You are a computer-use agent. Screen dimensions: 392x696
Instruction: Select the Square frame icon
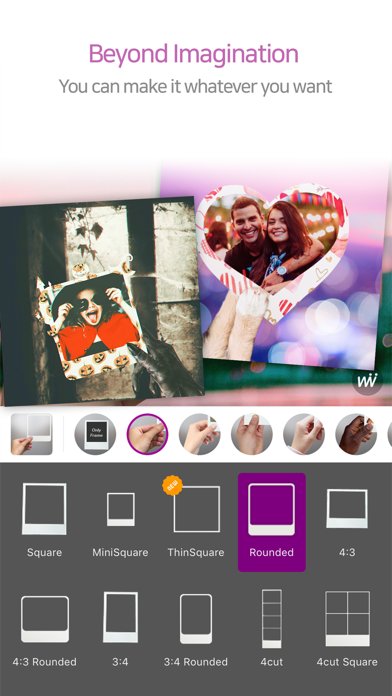coord(44,509)
